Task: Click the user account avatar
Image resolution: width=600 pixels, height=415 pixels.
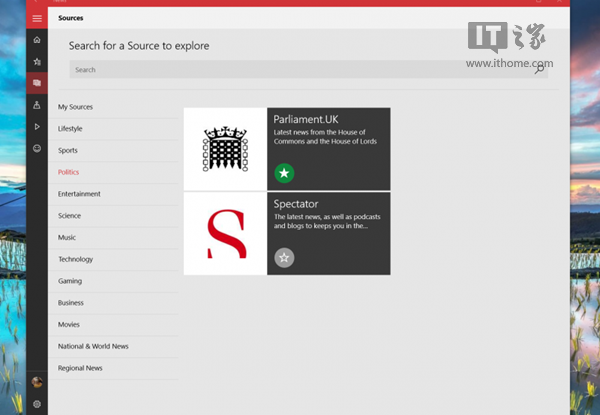Action: 37,382
